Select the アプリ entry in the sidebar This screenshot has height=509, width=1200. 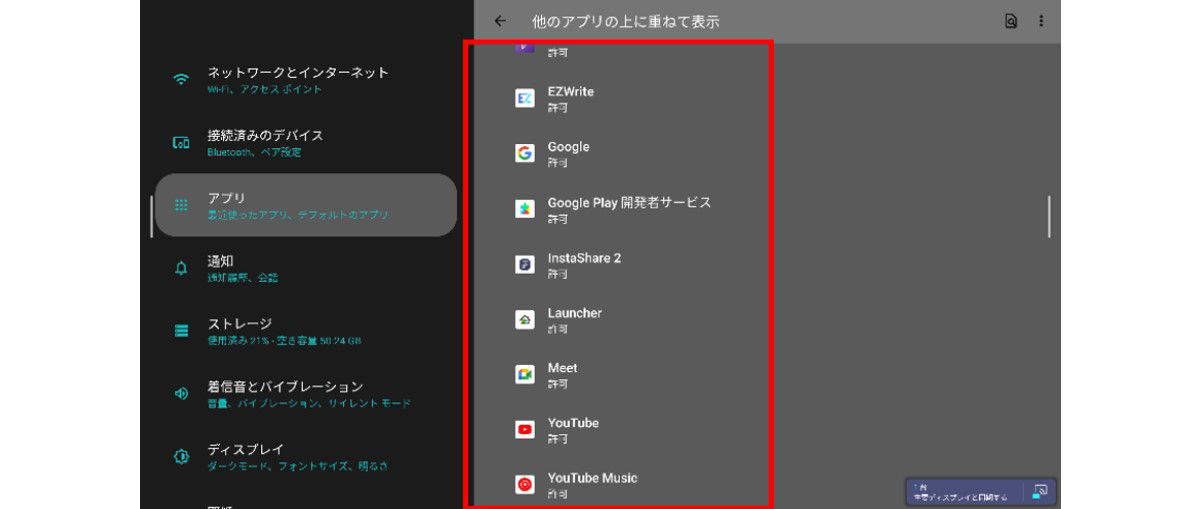coord(306,205)
